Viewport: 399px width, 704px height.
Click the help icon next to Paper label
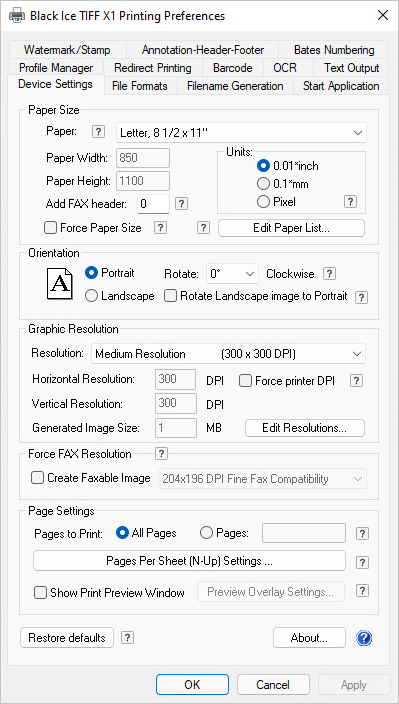[x=98, y=132]
